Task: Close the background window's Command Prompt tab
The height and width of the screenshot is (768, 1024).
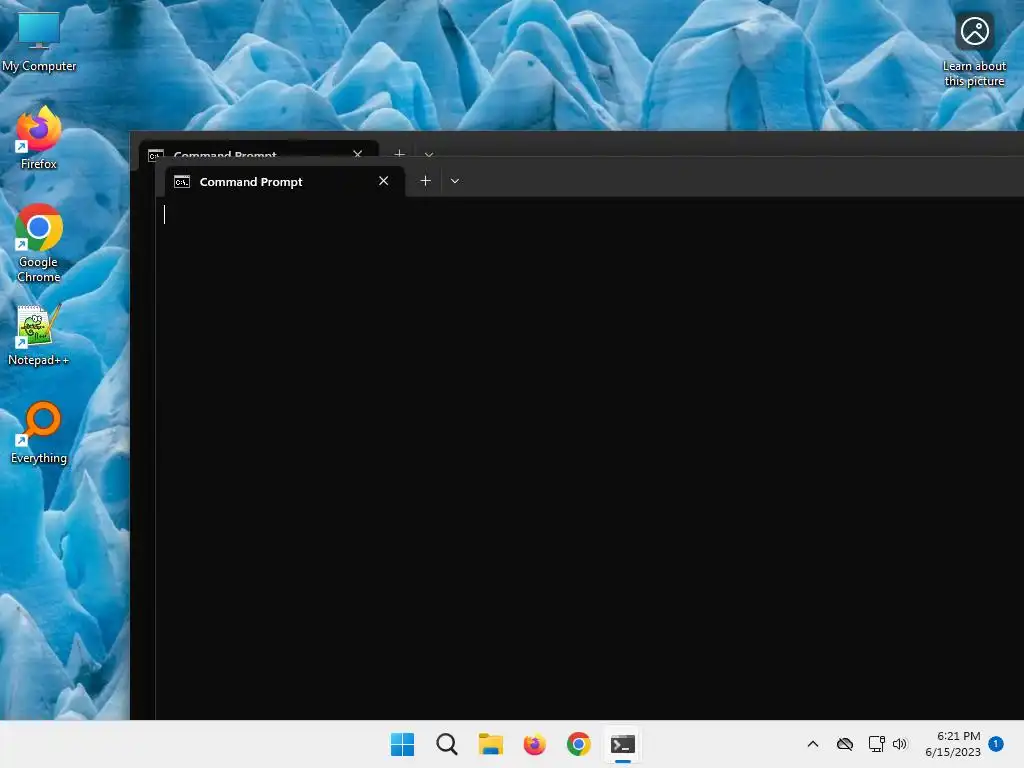Action: [357, 153]
